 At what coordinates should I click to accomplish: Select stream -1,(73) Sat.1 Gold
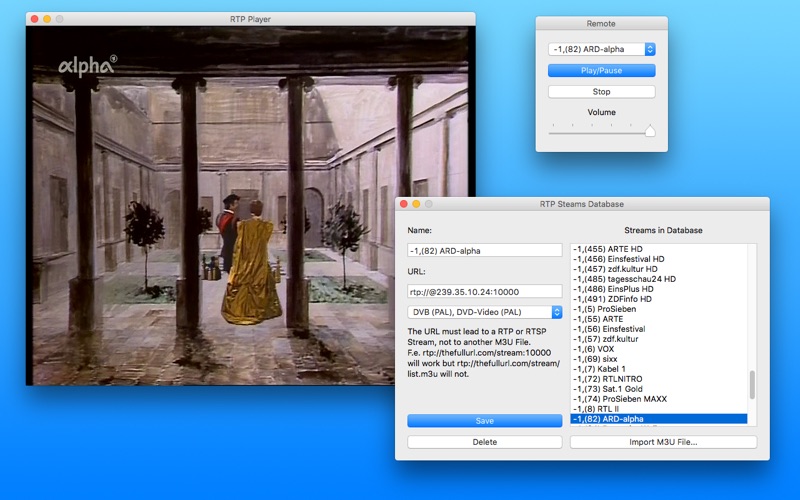click(659, 389)
